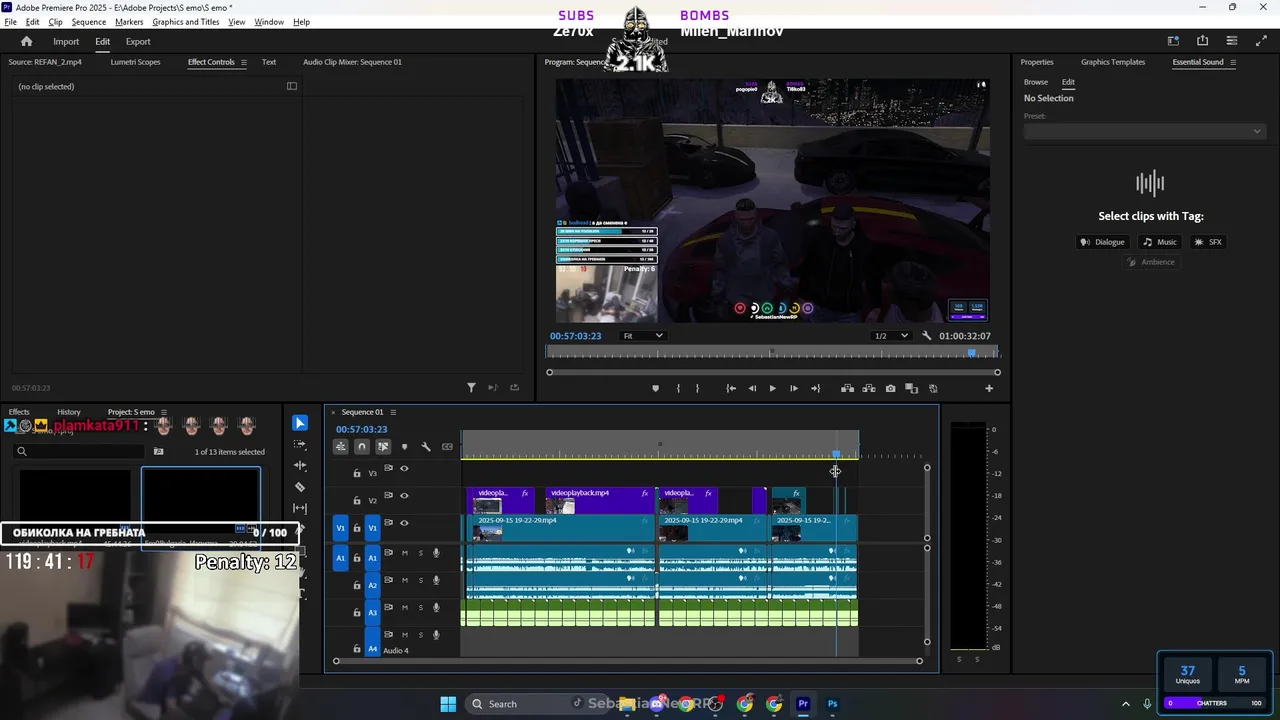Select the Selection tool arrow
The height and width of the screenshot is (720, 1280).
click(x=300, y=423)
